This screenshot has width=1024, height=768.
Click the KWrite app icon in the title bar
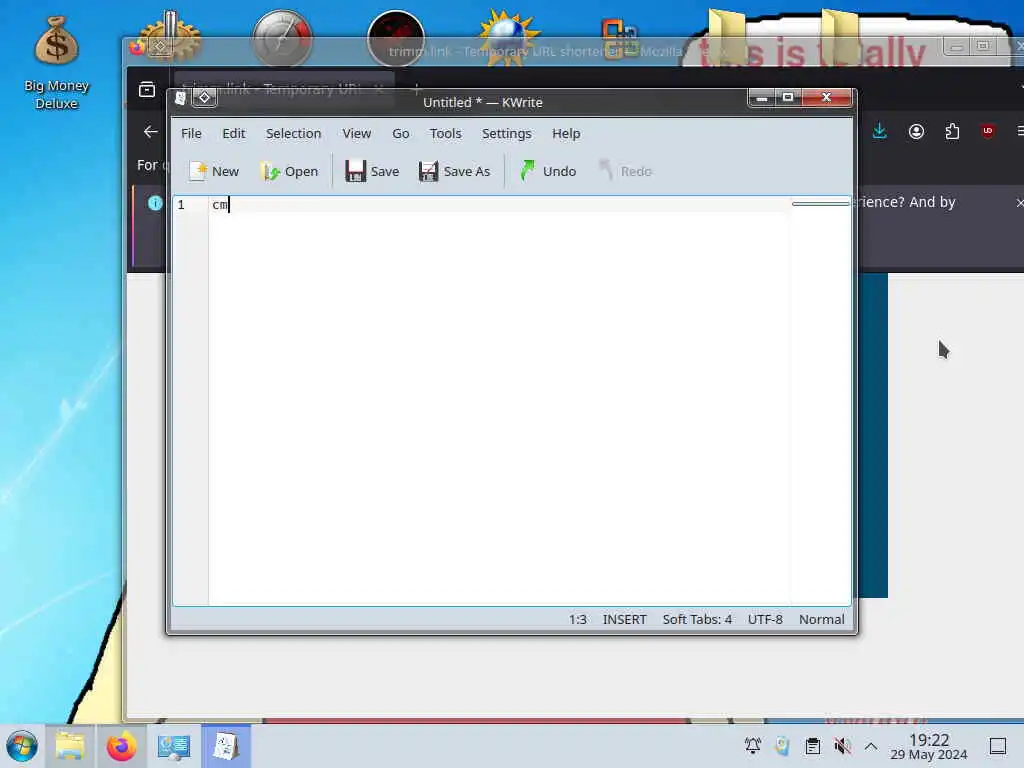[181, 98]
